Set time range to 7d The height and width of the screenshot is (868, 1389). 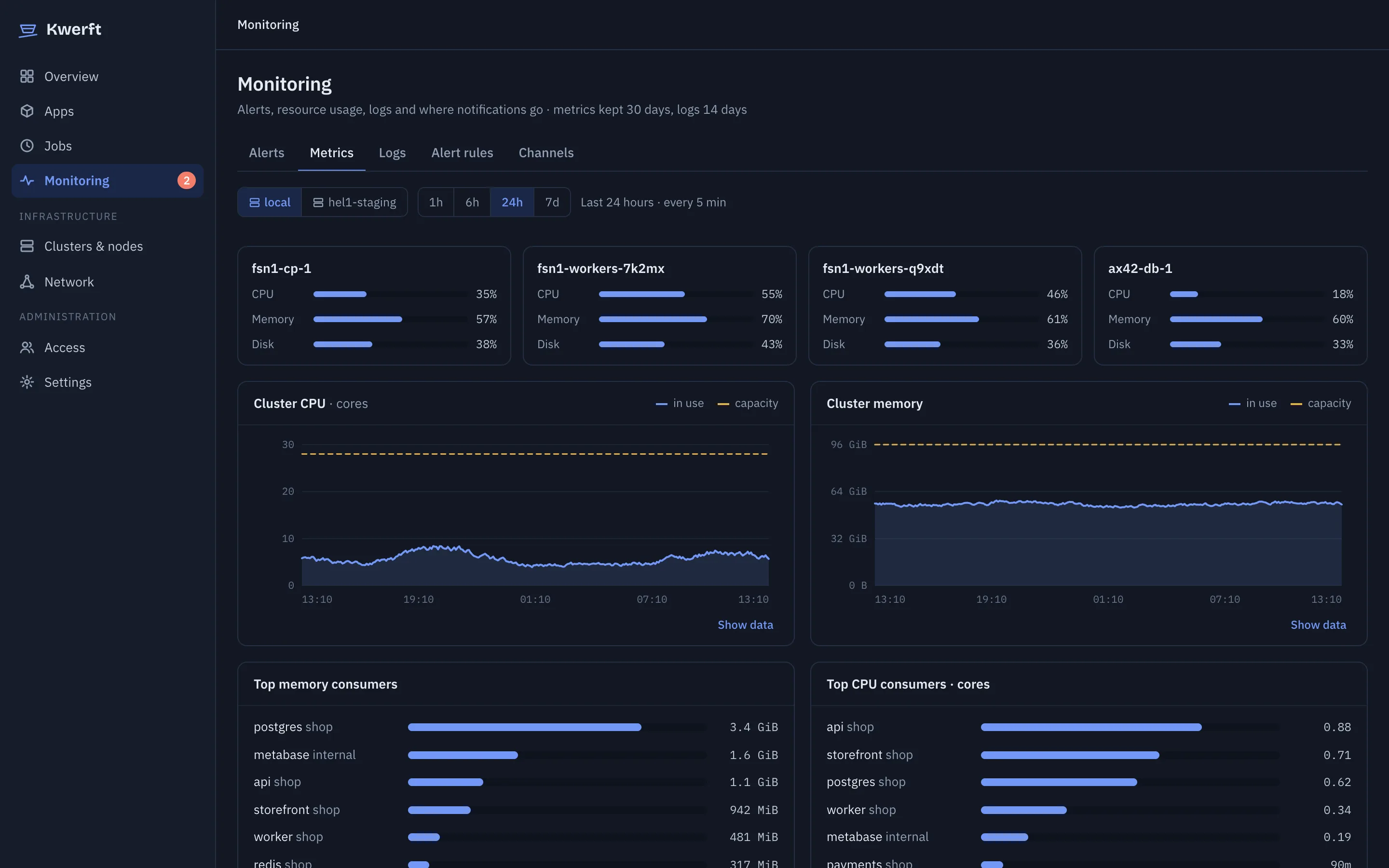[x=552, y=202]
